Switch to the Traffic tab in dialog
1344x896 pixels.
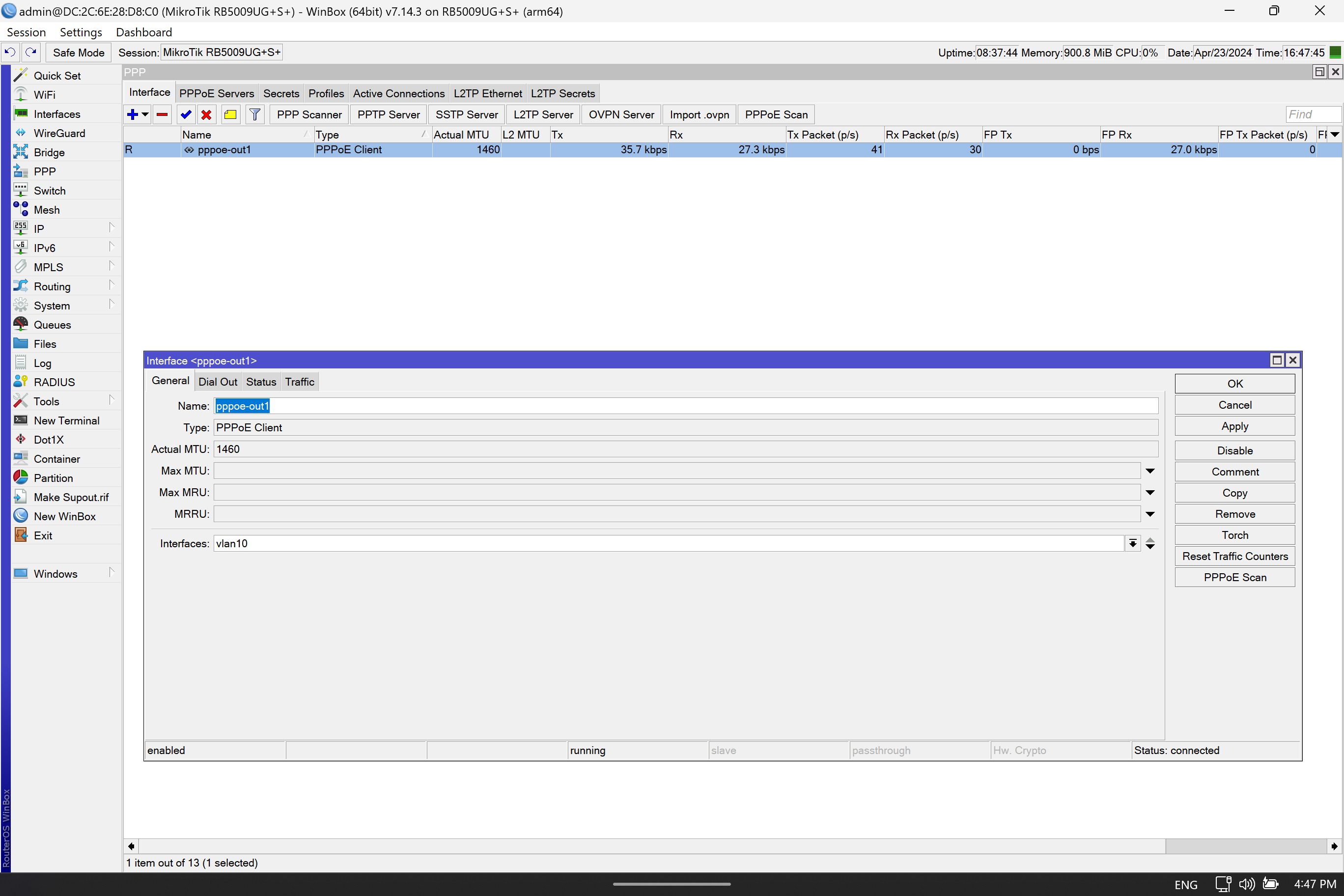click(x=300, y=382)
